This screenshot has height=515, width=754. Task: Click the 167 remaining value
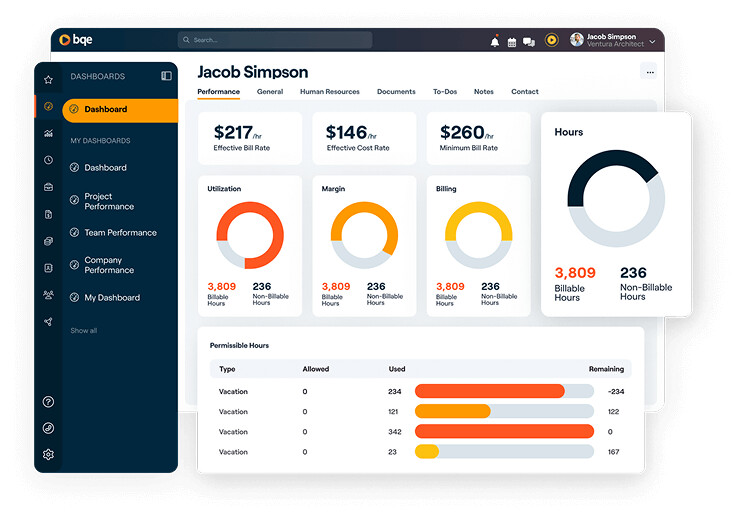point(614,452)
